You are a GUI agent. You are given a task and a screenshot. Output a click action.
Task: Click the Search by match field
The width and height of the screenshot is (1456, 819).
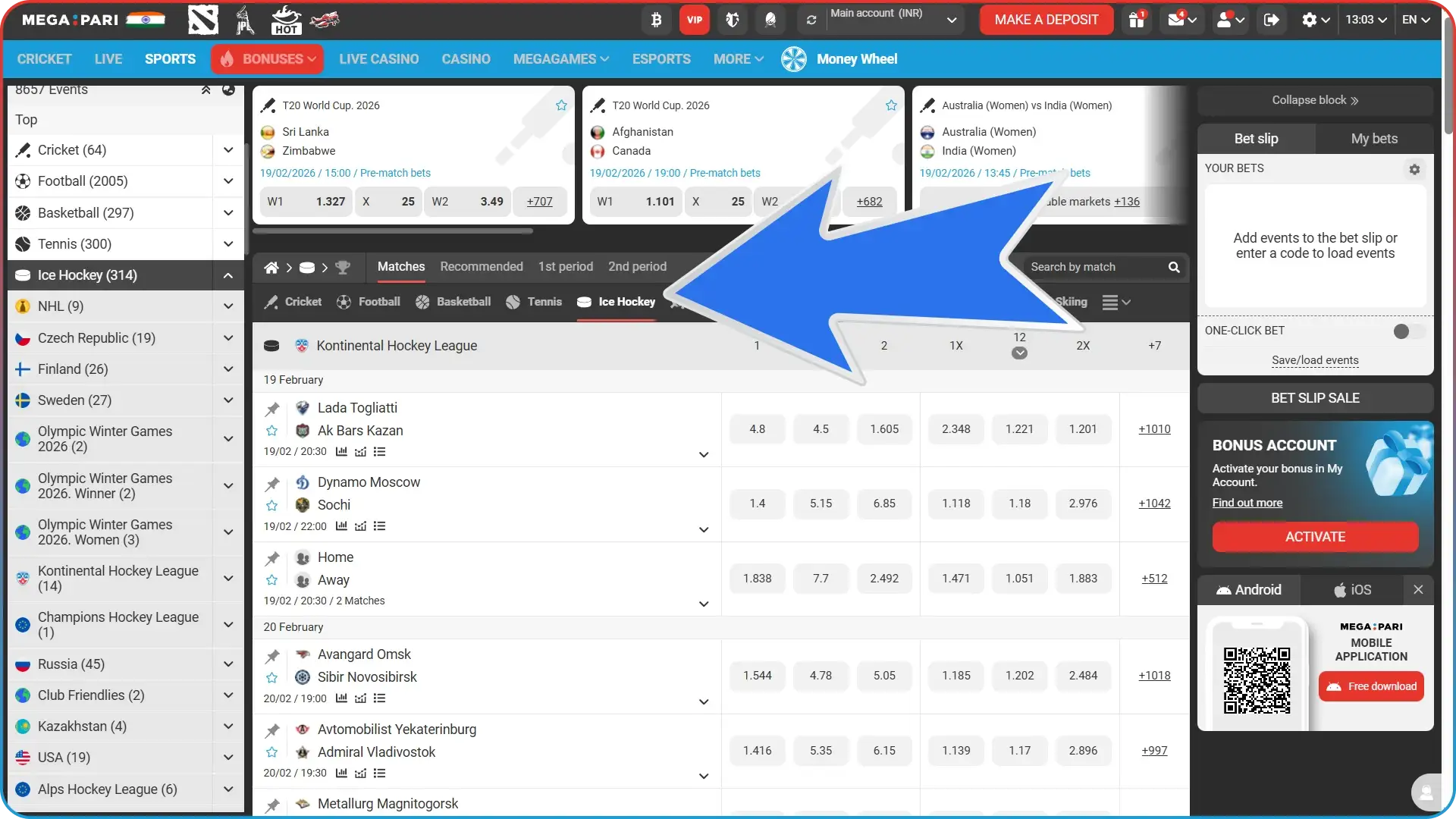tap(1096, 267)
